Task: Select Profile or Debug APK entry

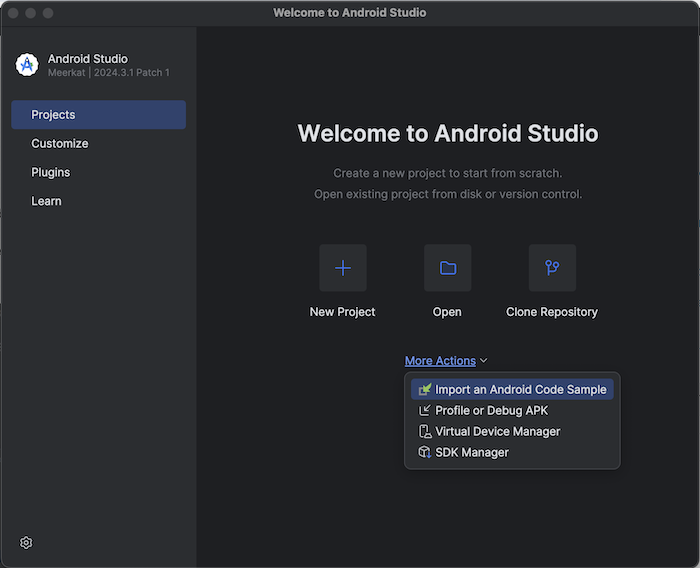Action: (x=512, y=410)
